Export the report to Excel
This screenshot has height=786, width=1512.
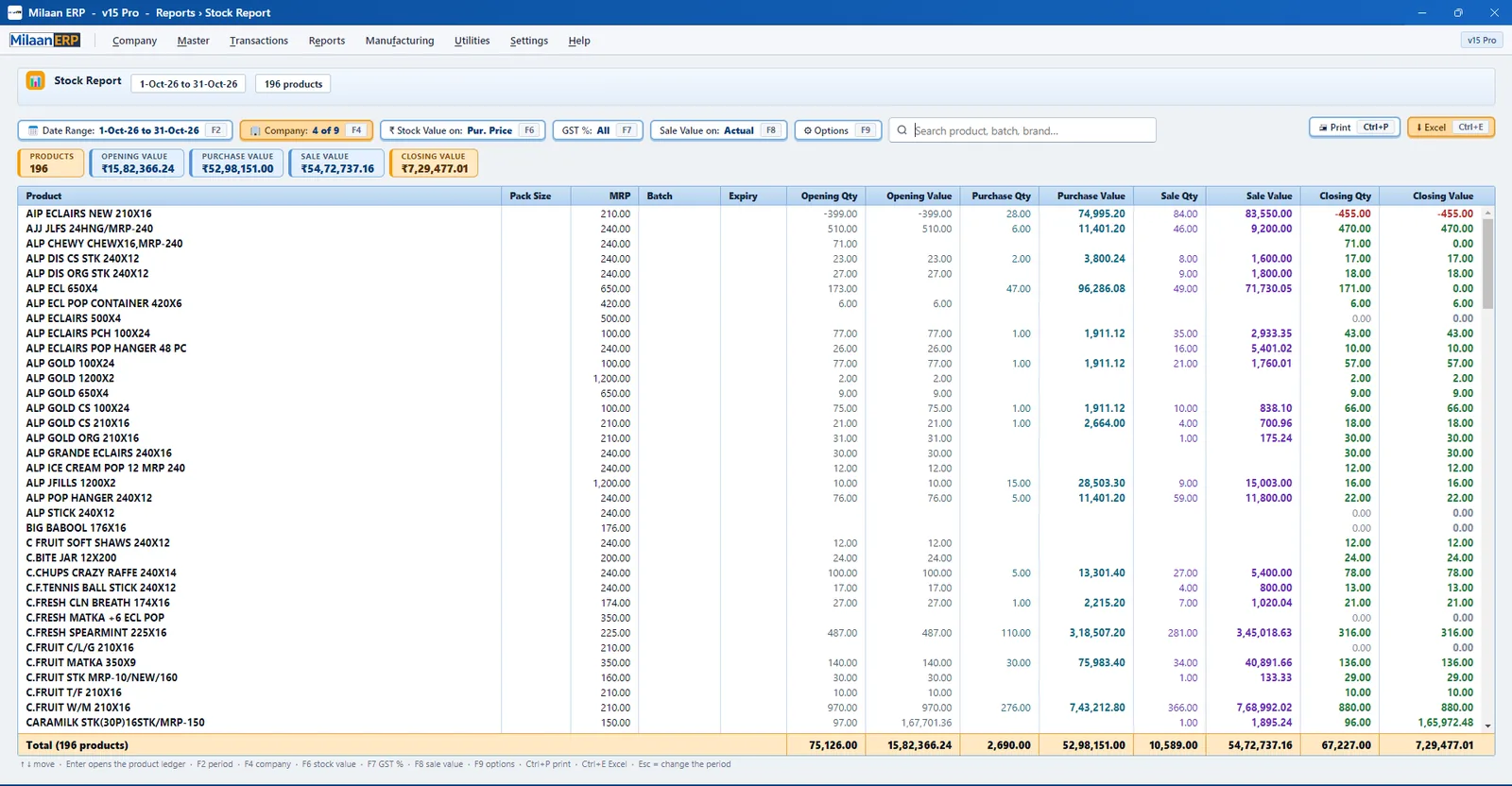point(1451,127)
